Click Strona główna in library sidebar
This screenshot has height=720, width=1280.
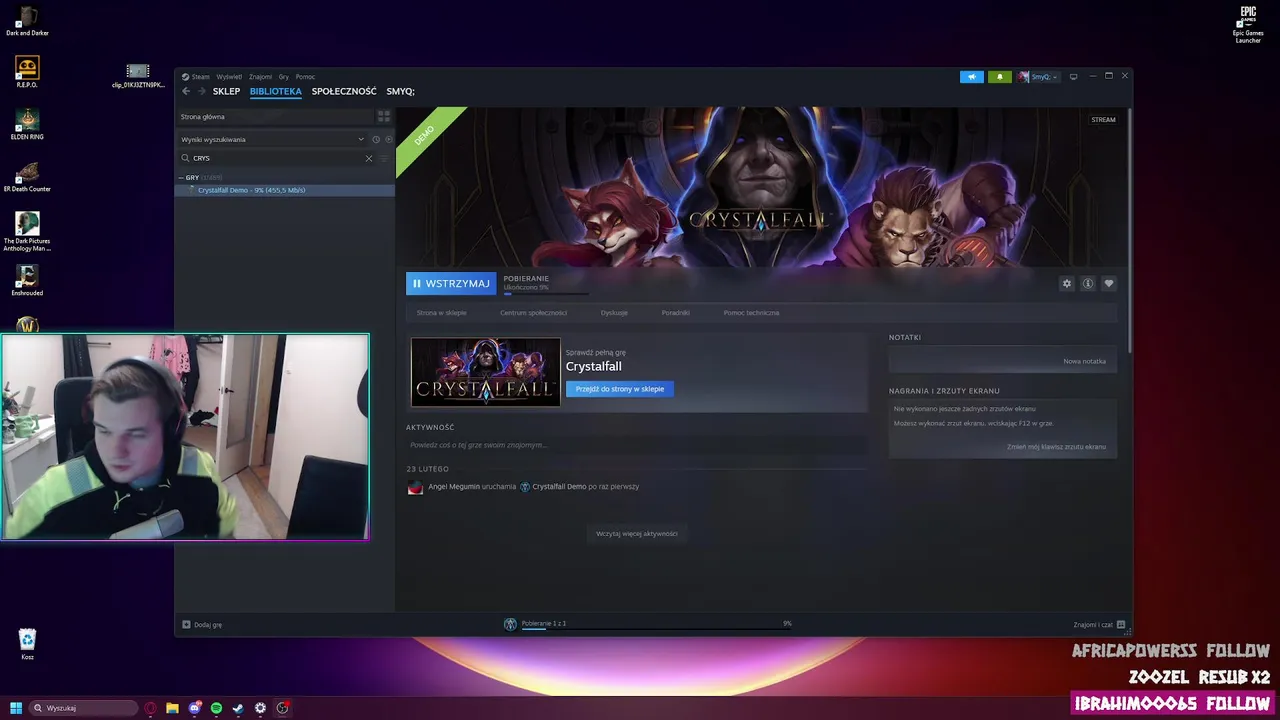[x=275, y=117]
